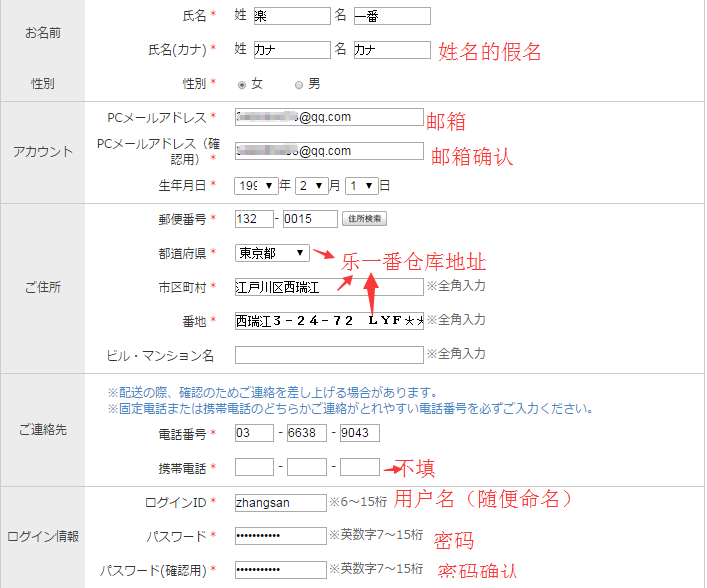
Task: Click the 名 given name input field
Action: (x=391, y=16)
